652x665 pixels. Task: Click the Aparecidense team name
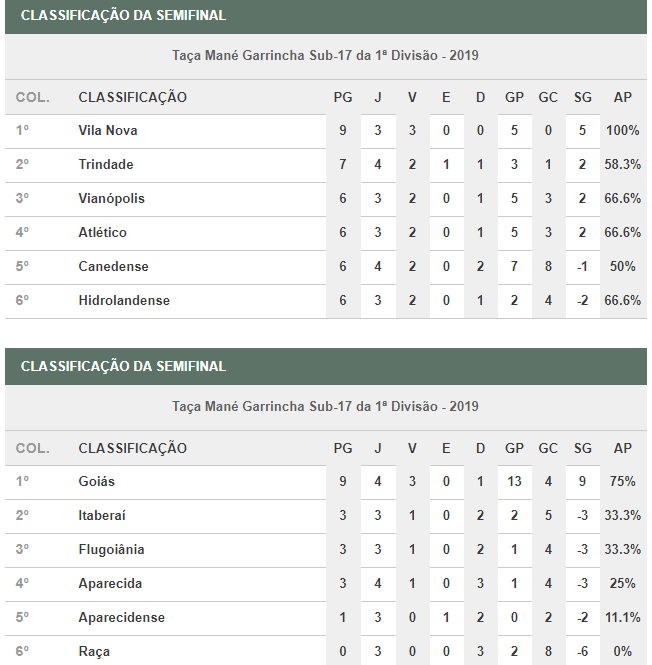pos(121,618)
